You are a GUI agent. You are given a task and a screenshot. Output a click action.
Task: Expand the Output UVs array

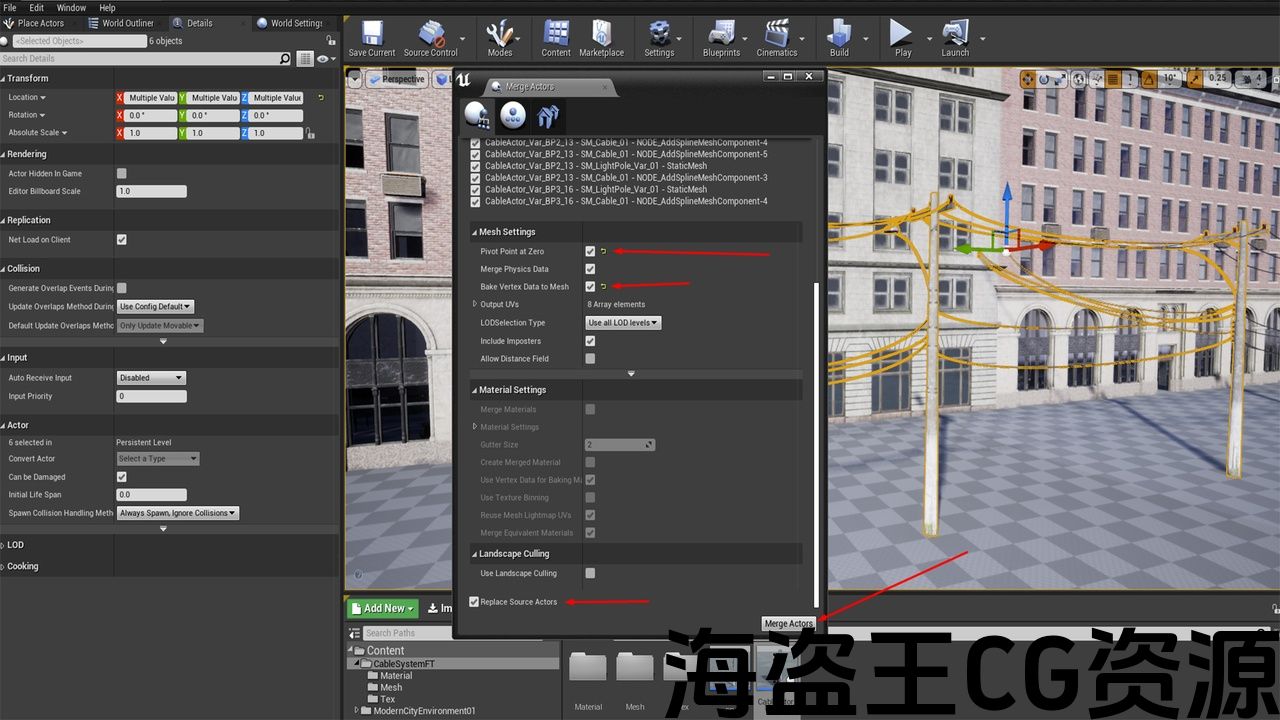click(x=475, y=304)
